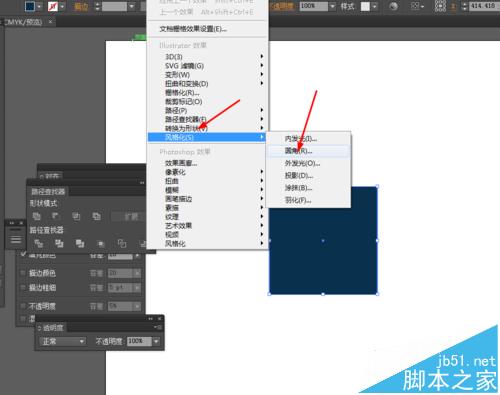Click the 扩展 expand button in Pathfinder
The width and height of the screenshot is (500, 395).
pos(128,217)
